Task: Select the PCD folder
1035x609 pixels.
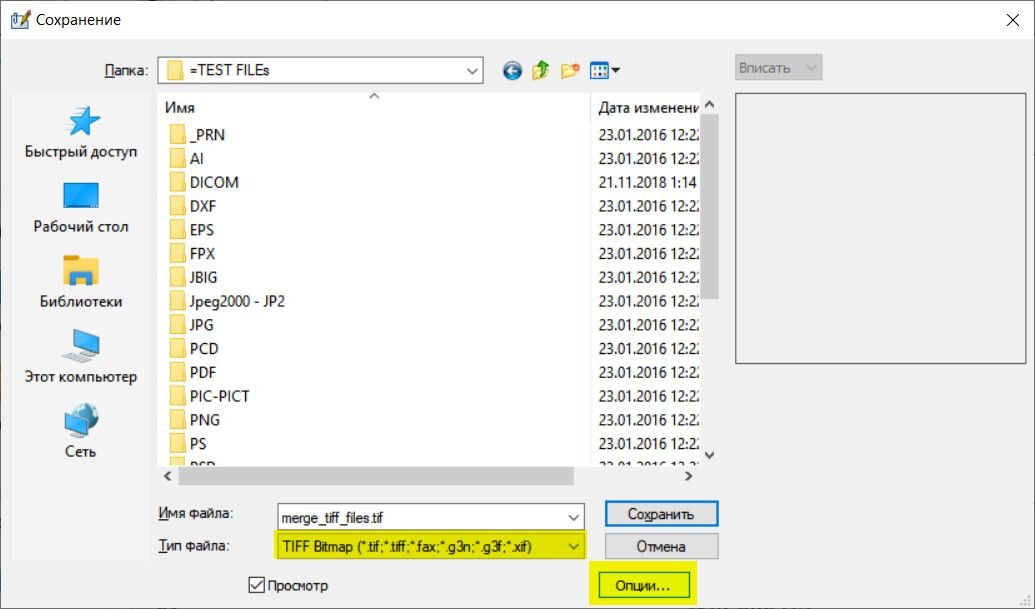Action: click(x=194, y=348)
